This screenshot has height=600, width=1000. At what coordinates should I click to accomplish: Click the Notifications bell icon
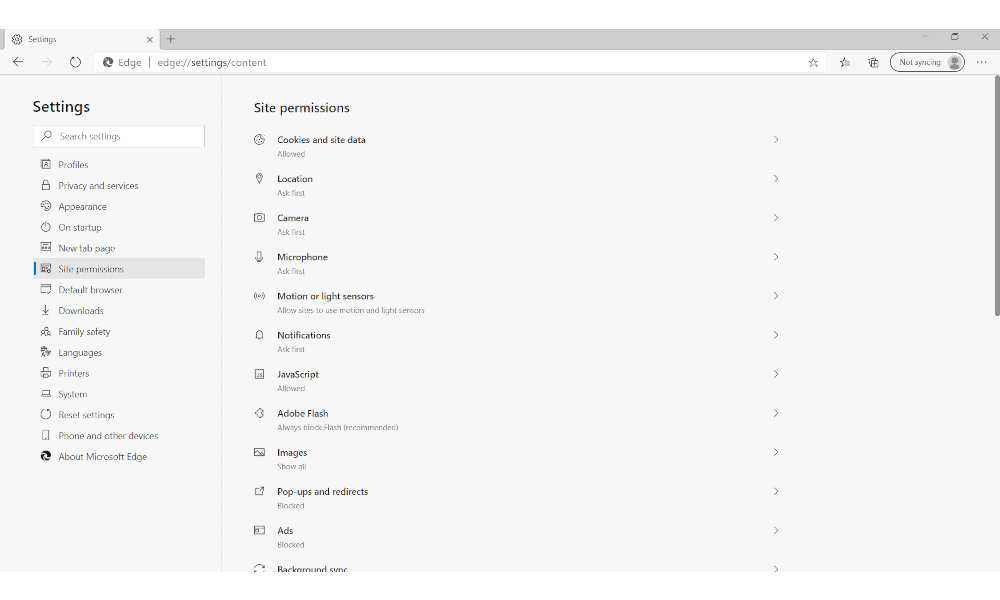tap(259, 335)
